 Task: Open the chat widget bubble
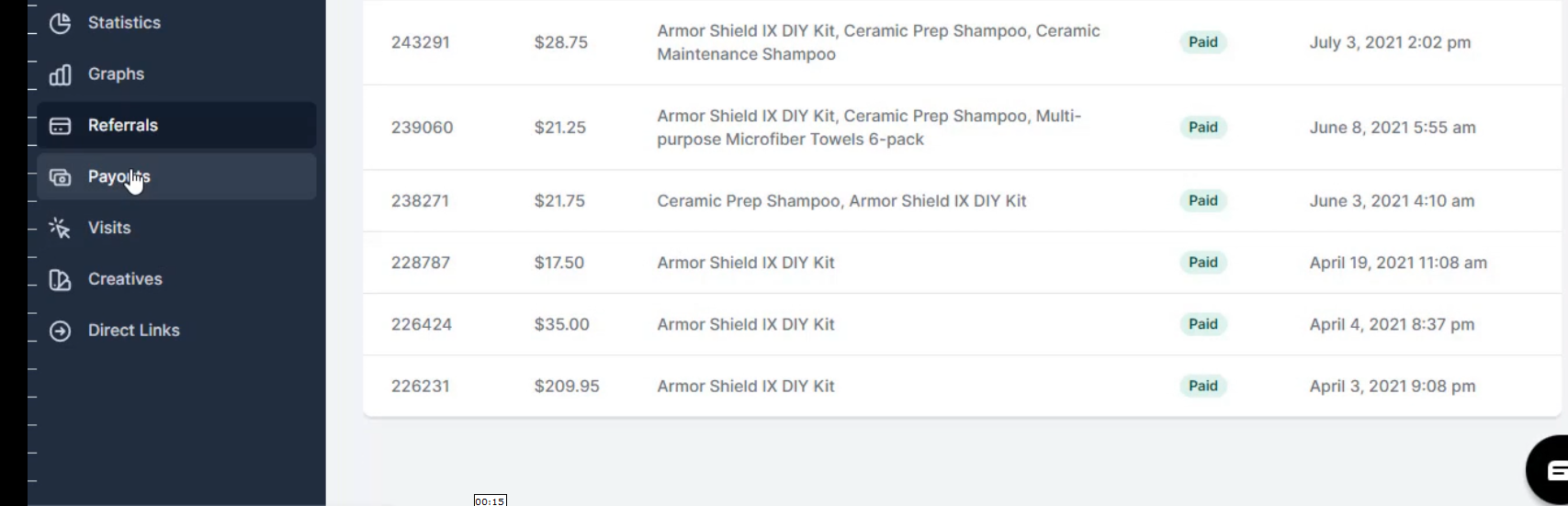click(x=1548, y=470)
